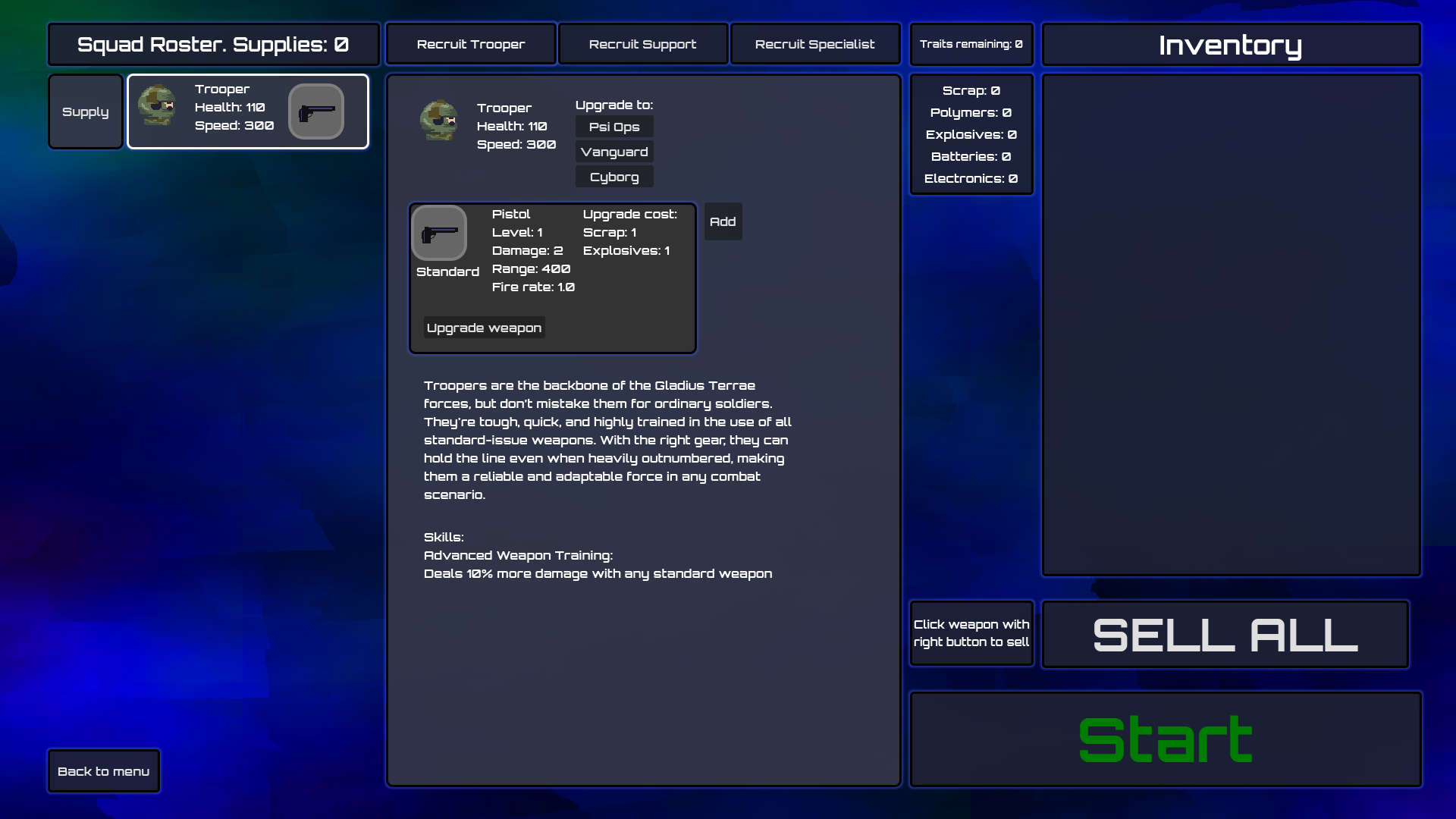Go Back to menu
Image resolution: width=1456 pixels, height=819 pixels.
[104, 771]
